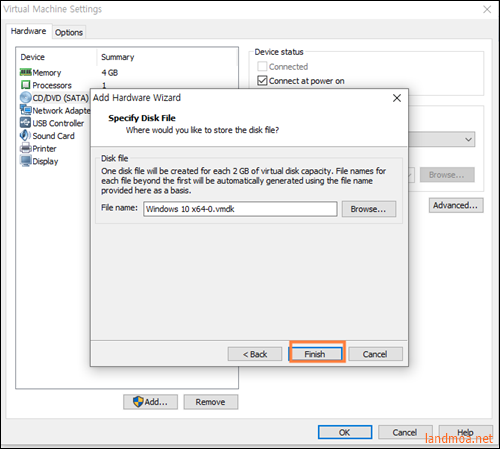Open Advanced device settings
Image resolution: width=500 pixels, height=449 pixels.
(x=456, y=205)
